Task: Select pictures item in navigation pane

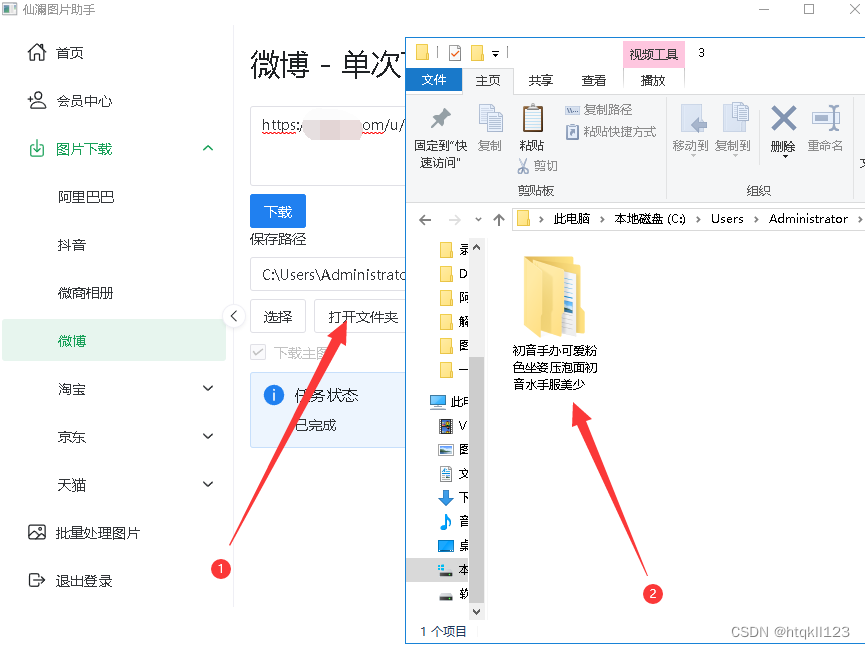Action: (x=452, y=450)
